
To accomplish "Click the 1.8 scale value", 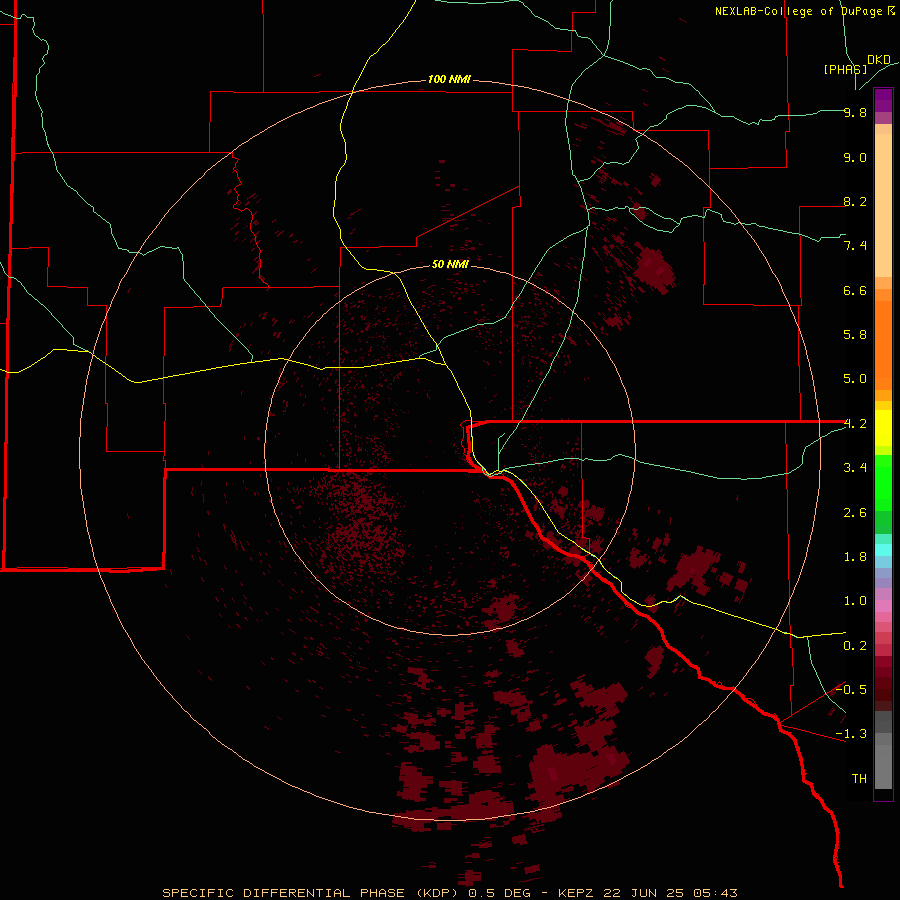I will 855,557.
